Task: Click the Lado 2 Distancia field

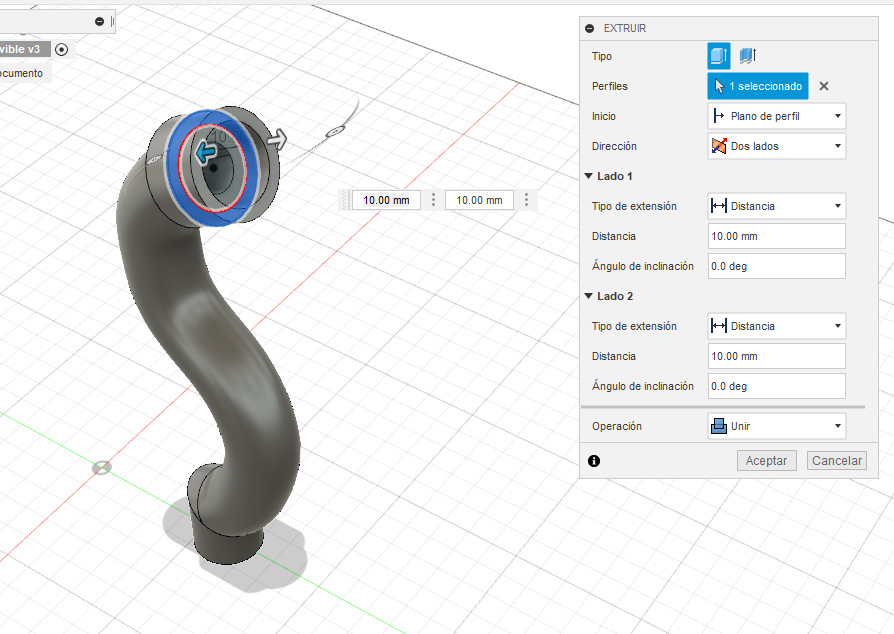Action: tap(777, 356)
